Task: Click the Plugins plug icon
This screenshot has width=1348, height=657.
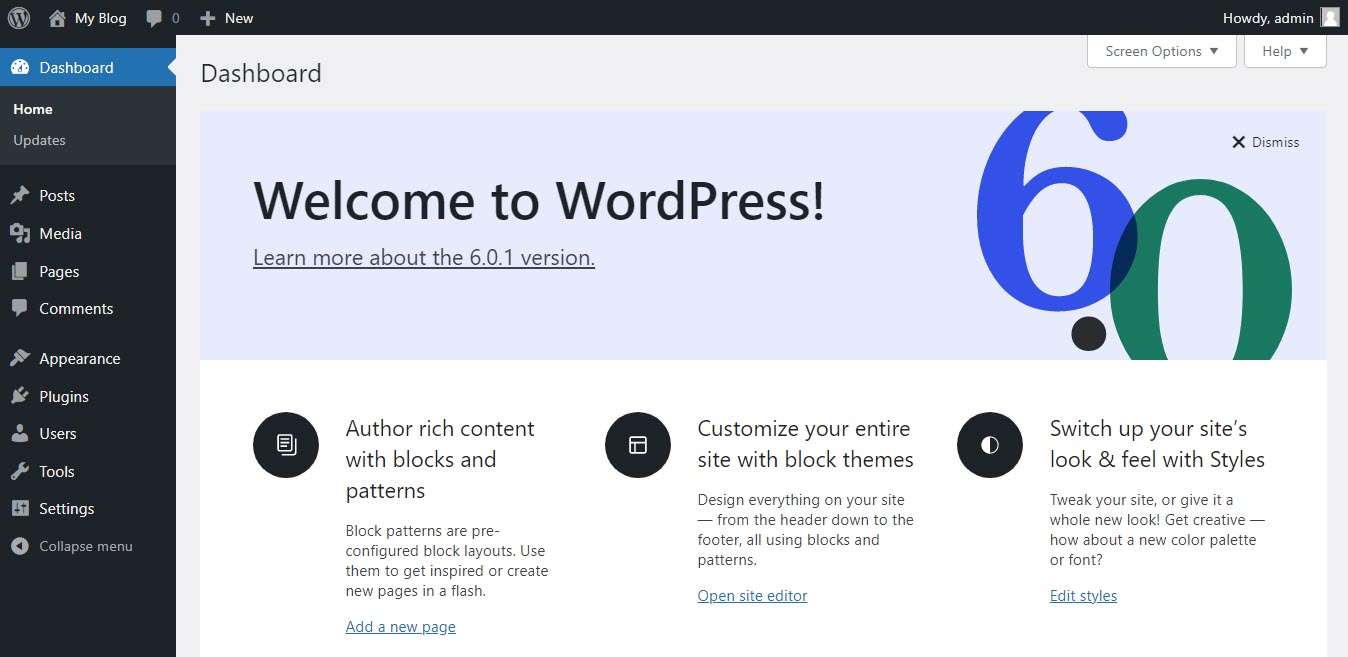Action: [x=20, y=396]
